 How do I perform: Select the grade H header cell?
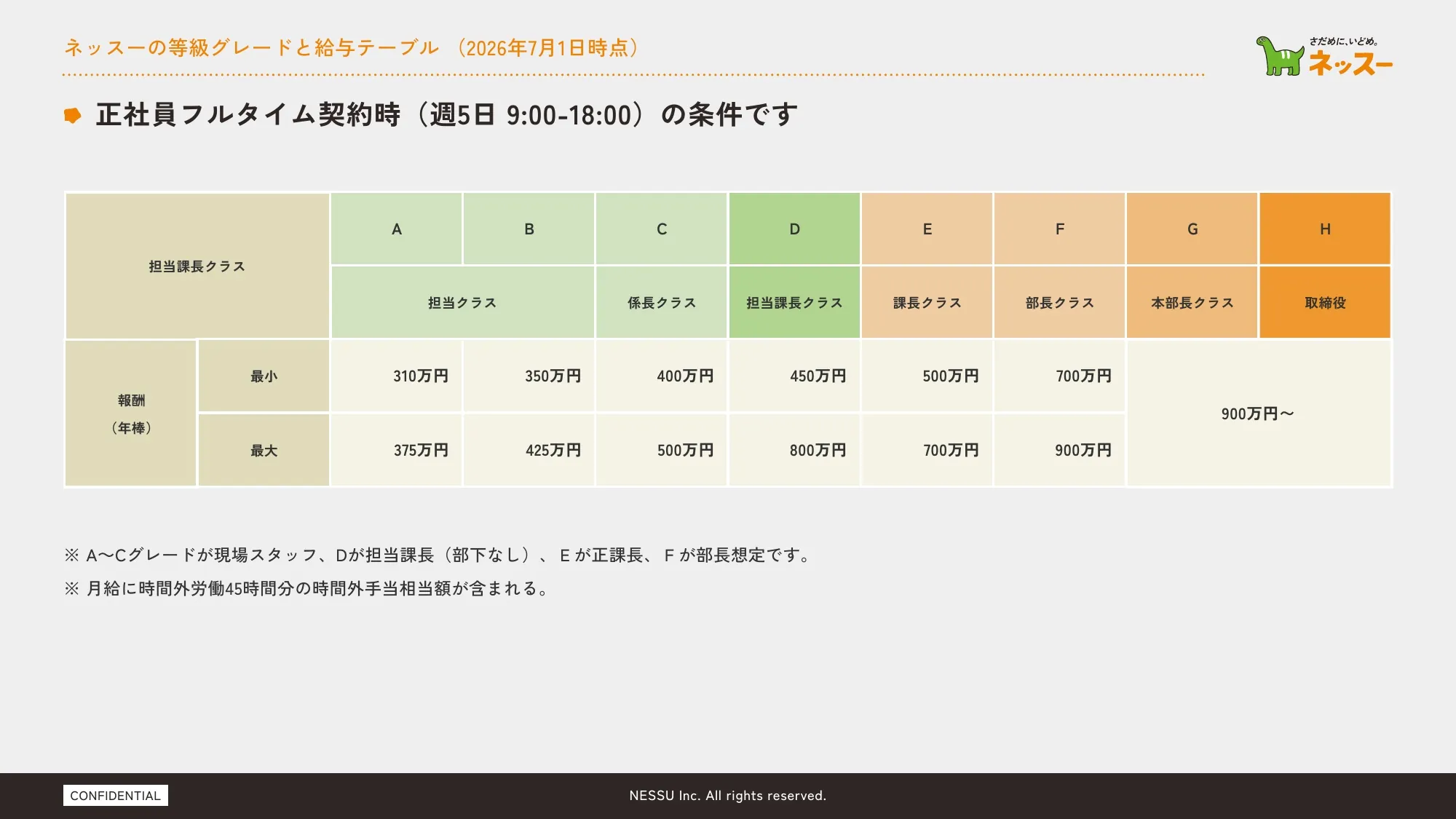pyautogui.click(x=1325, y=229)
